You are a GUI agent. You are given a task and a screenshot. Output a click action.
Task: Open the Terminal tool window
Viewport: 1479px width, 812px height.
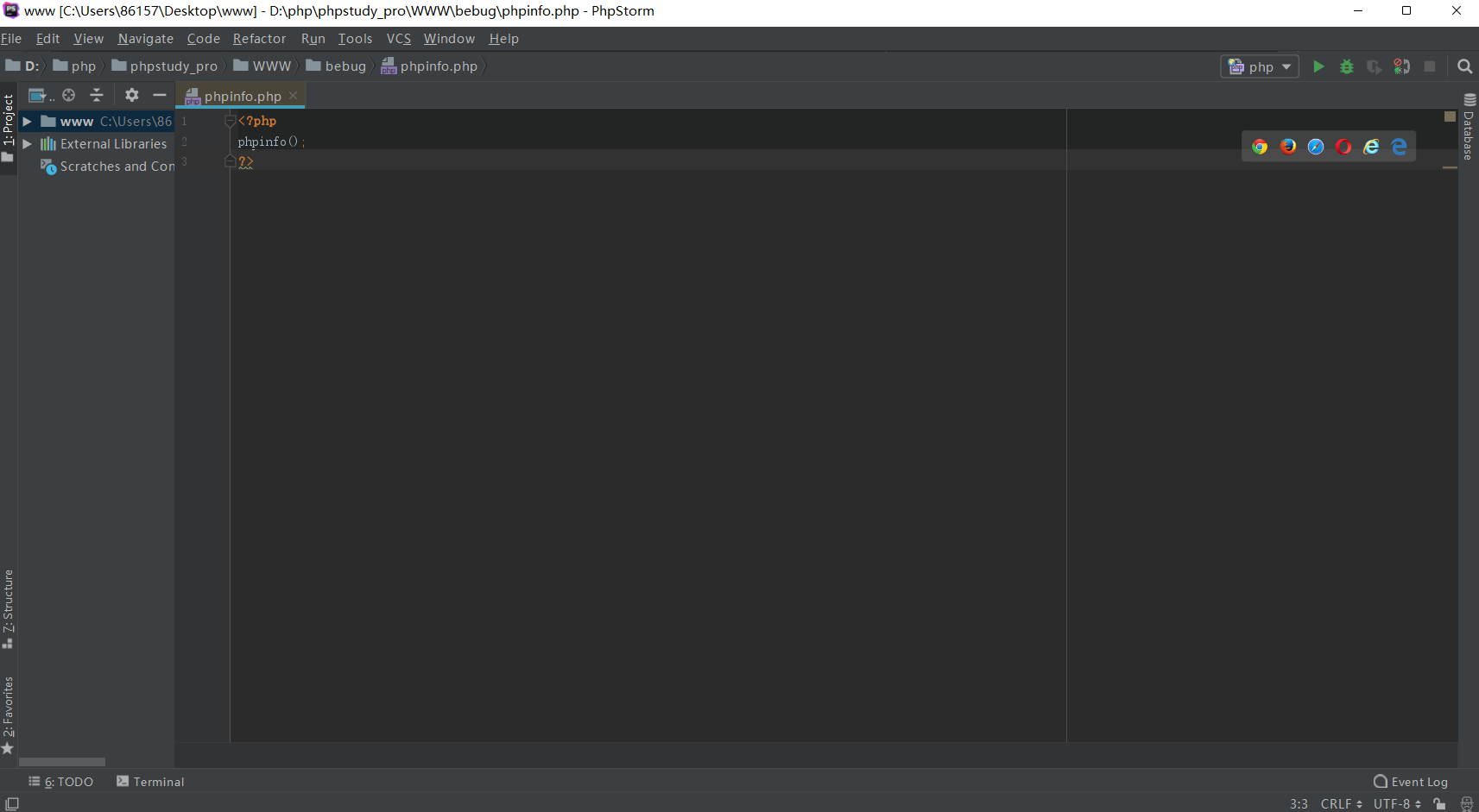[150, 782]
